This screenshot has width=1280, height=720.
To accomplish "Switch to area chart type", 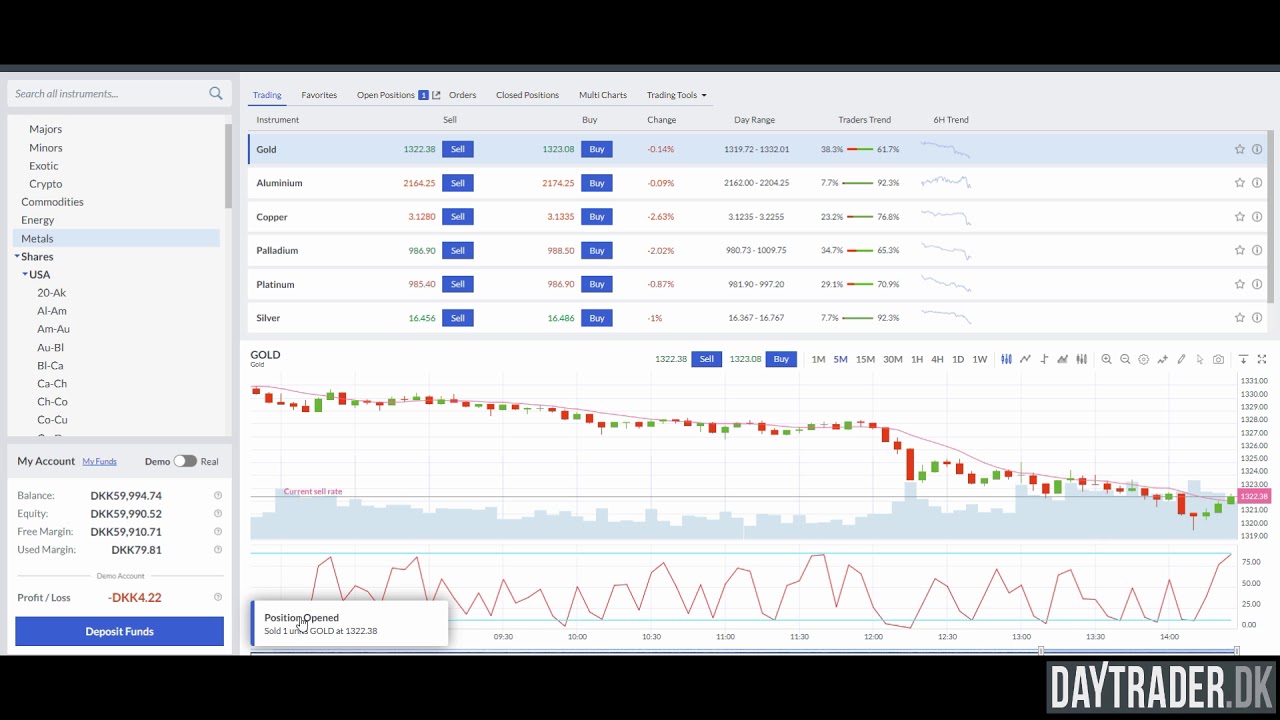I will coord(1062,359).
